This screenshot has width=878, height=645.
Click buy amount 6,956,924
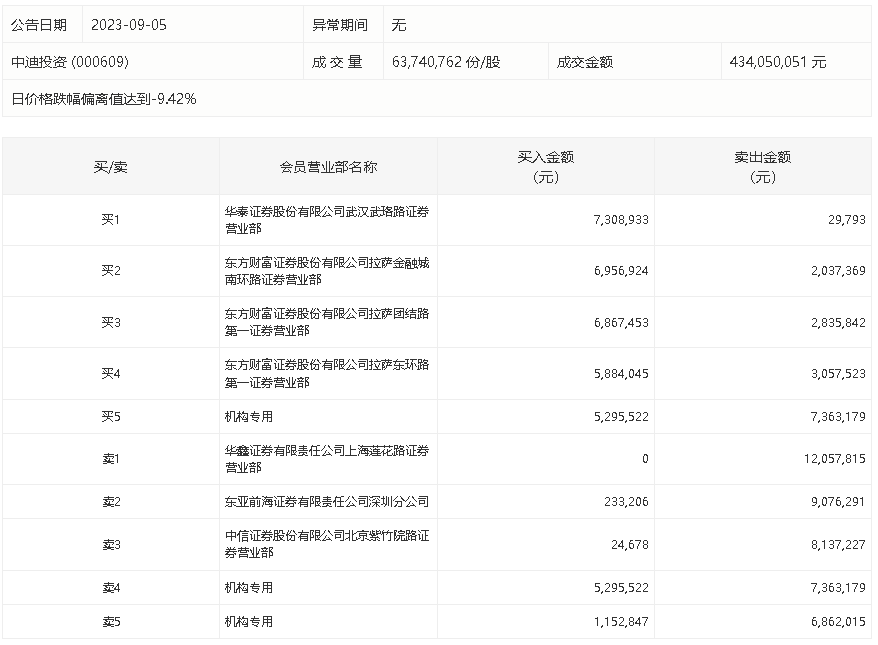pos(621,270)
